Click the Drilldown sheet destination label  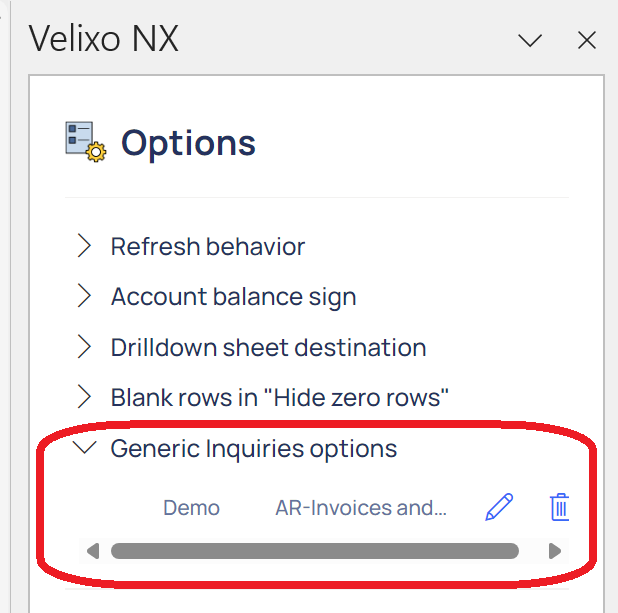tap(268, 348)
